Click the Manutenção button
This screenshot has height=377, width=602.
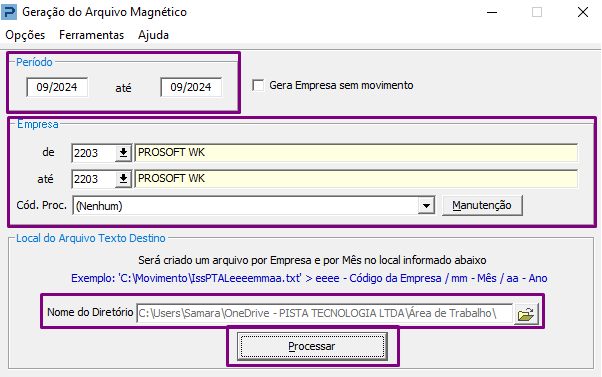click(482, 205)
